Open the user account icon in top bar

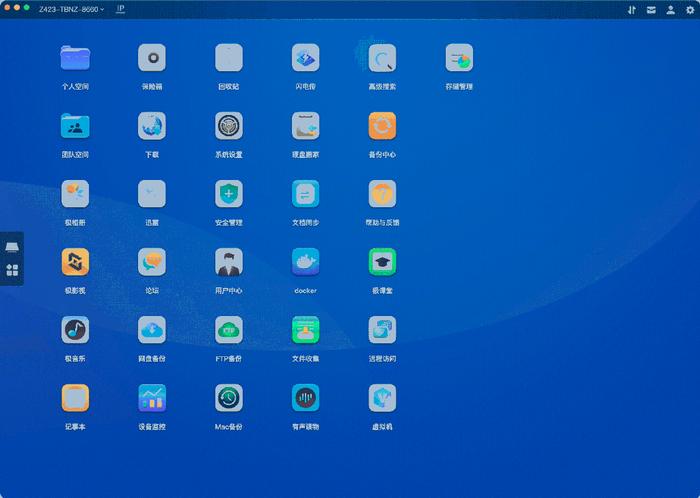671,10
